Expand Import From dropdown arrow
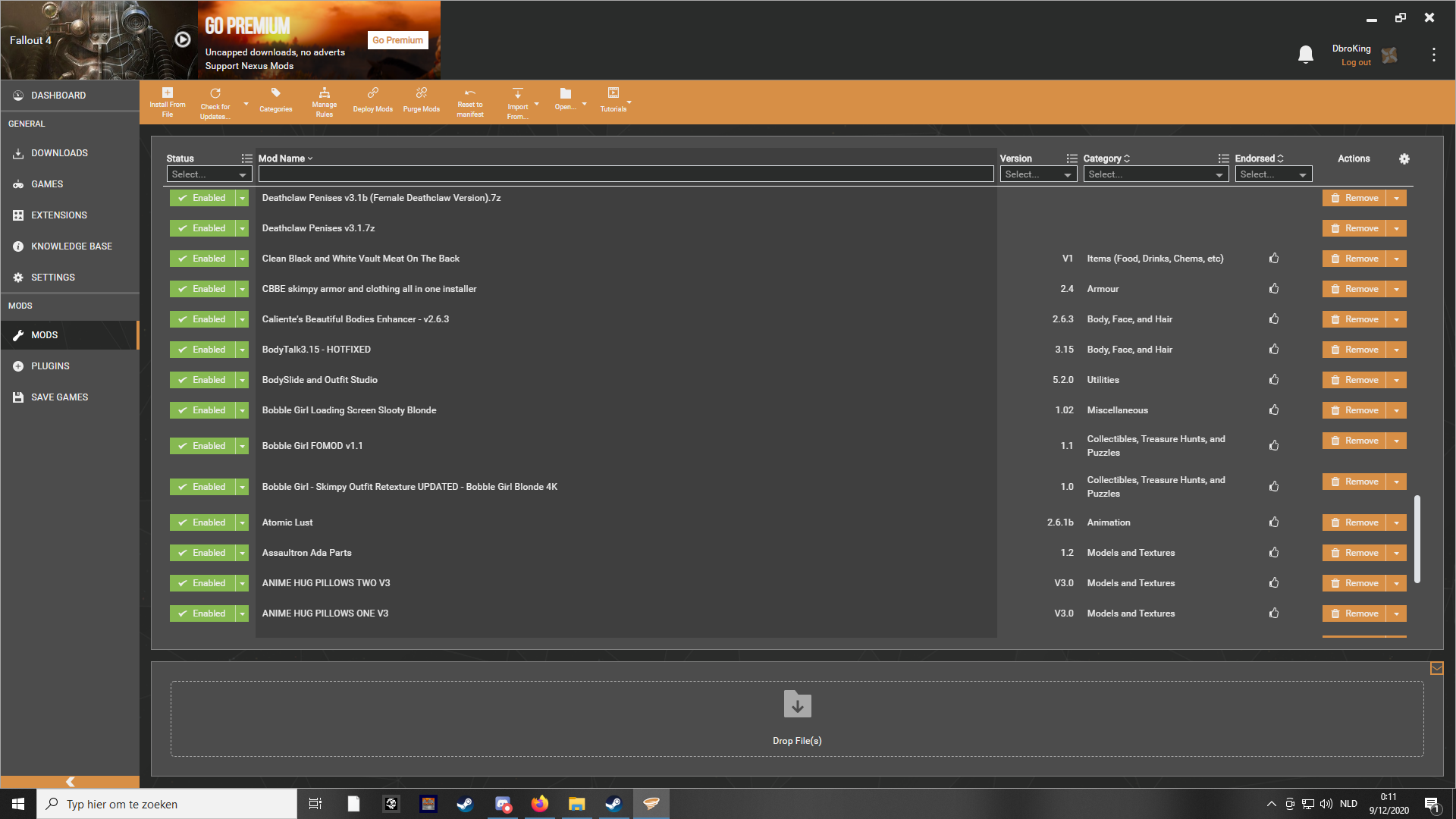The height and width of the screenshot is (819, 1456). coord(537,104)
